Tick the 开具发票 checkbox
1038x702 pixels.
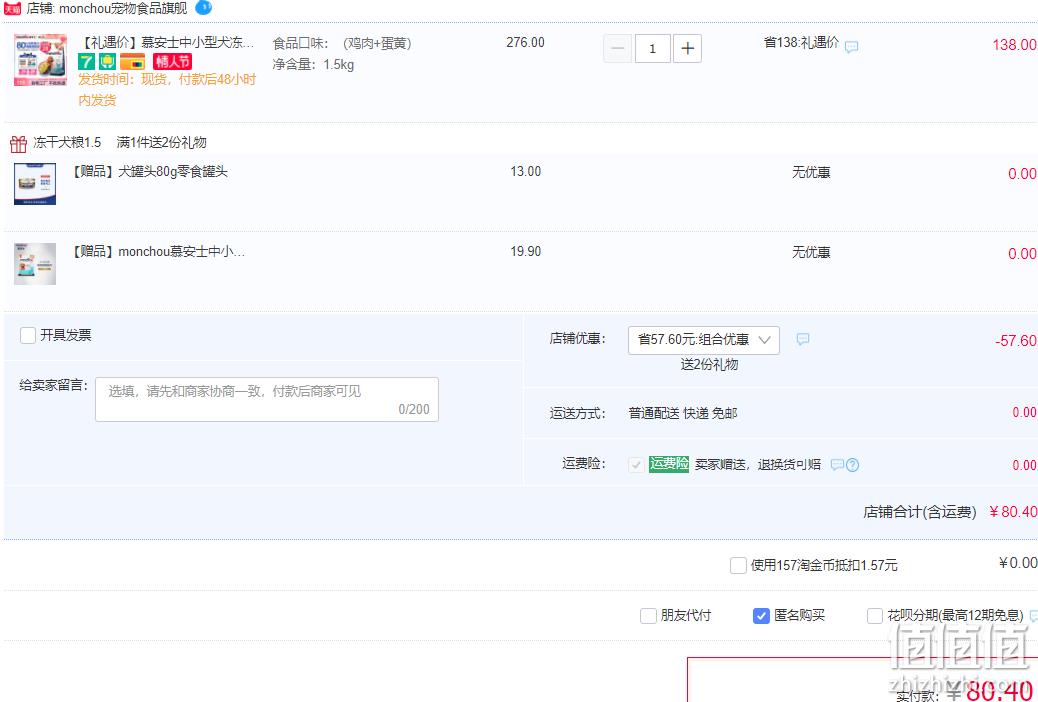click(28, 335)
